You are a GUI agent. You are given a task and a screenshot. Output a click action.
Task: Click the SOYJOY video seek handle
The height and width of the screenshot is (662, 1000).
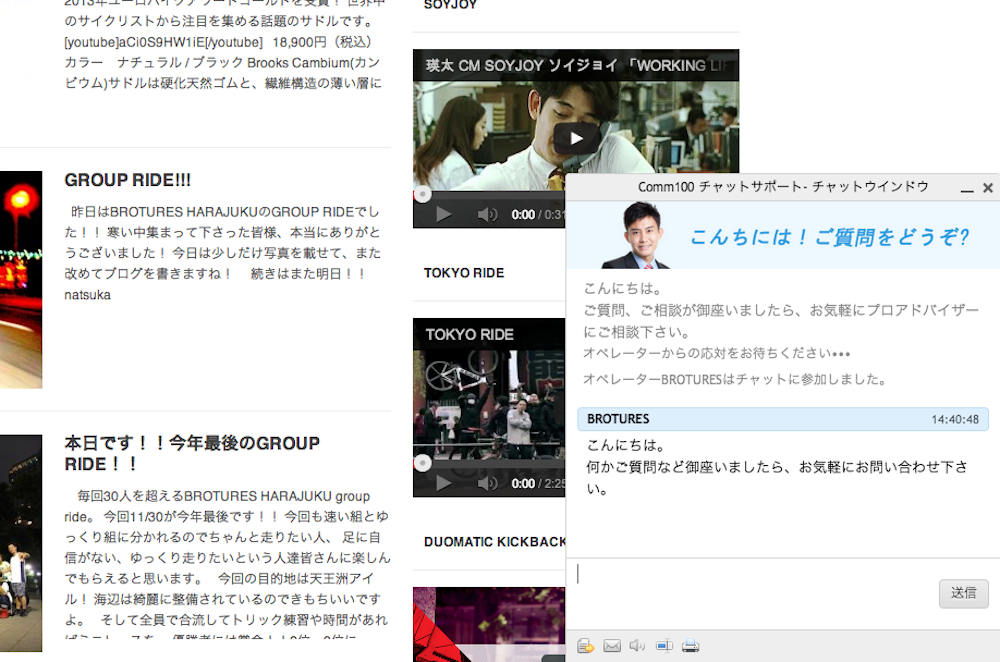pyautogui.click(x=422, y=194)
